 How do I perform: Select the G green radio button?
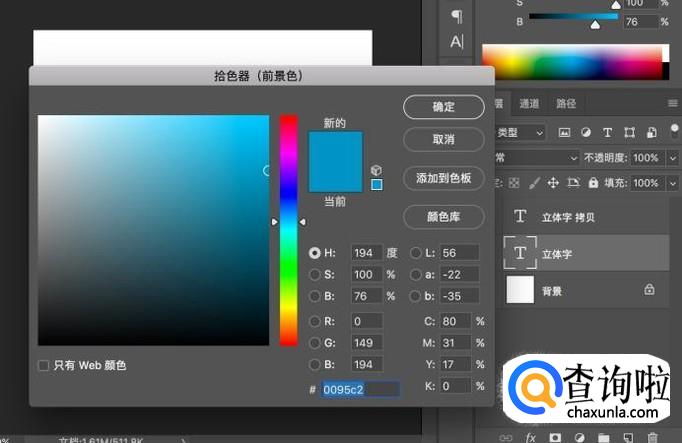[x=314, y=343]
